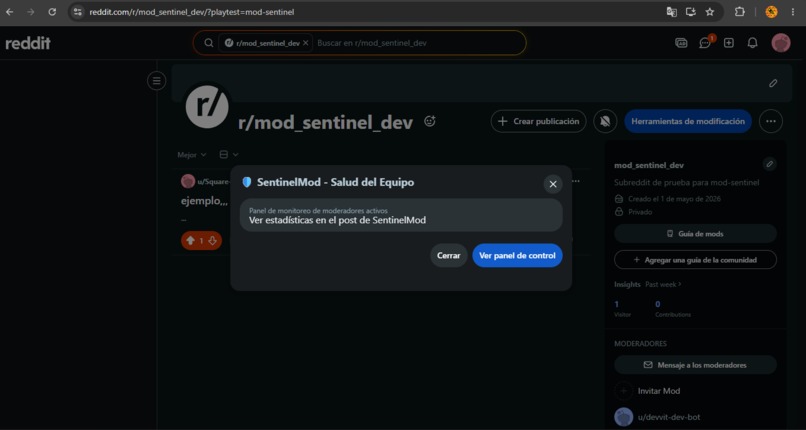Click the Contributions count stat
Screen dimensions: 806x430
click(673, 309)
